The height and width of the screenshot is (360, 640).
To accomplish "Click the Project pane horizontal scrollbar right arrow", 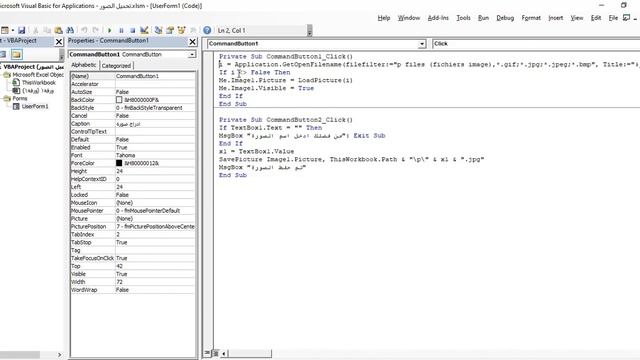I will pyautogui.click(x=60, y=355).
